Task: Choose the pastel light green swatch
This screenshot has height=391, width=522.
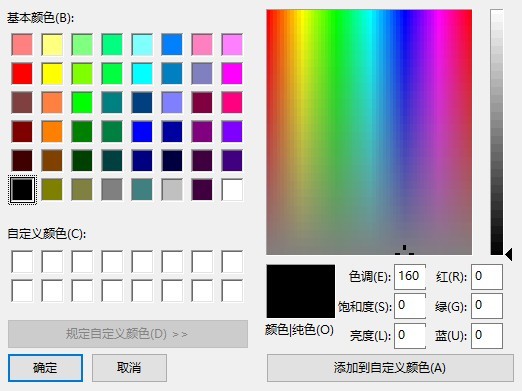Action: pyautogui.click(x=82, y=44)
